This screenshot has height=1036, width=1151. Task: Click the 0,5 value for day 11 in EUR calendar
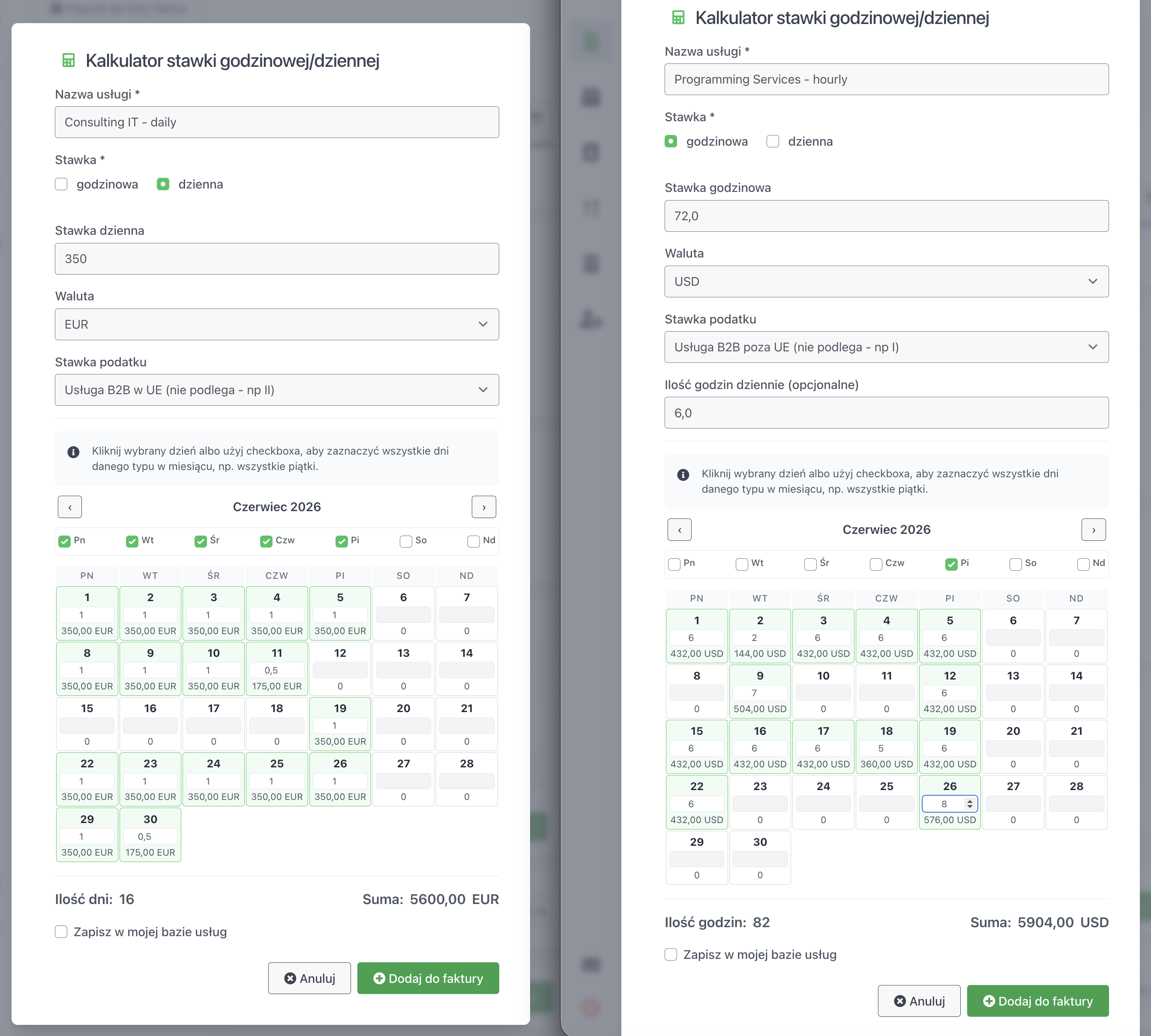click(277, 671)
